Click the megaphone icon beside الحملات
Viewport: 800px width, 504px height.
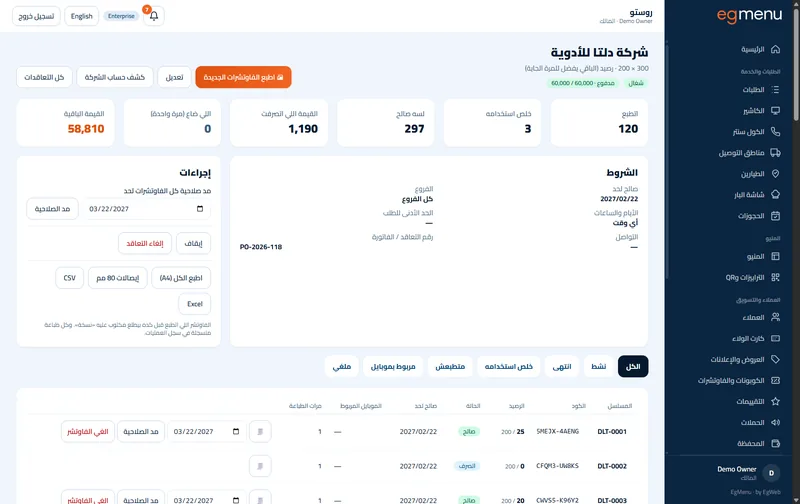pyautogui.click(x=776, y=422)
